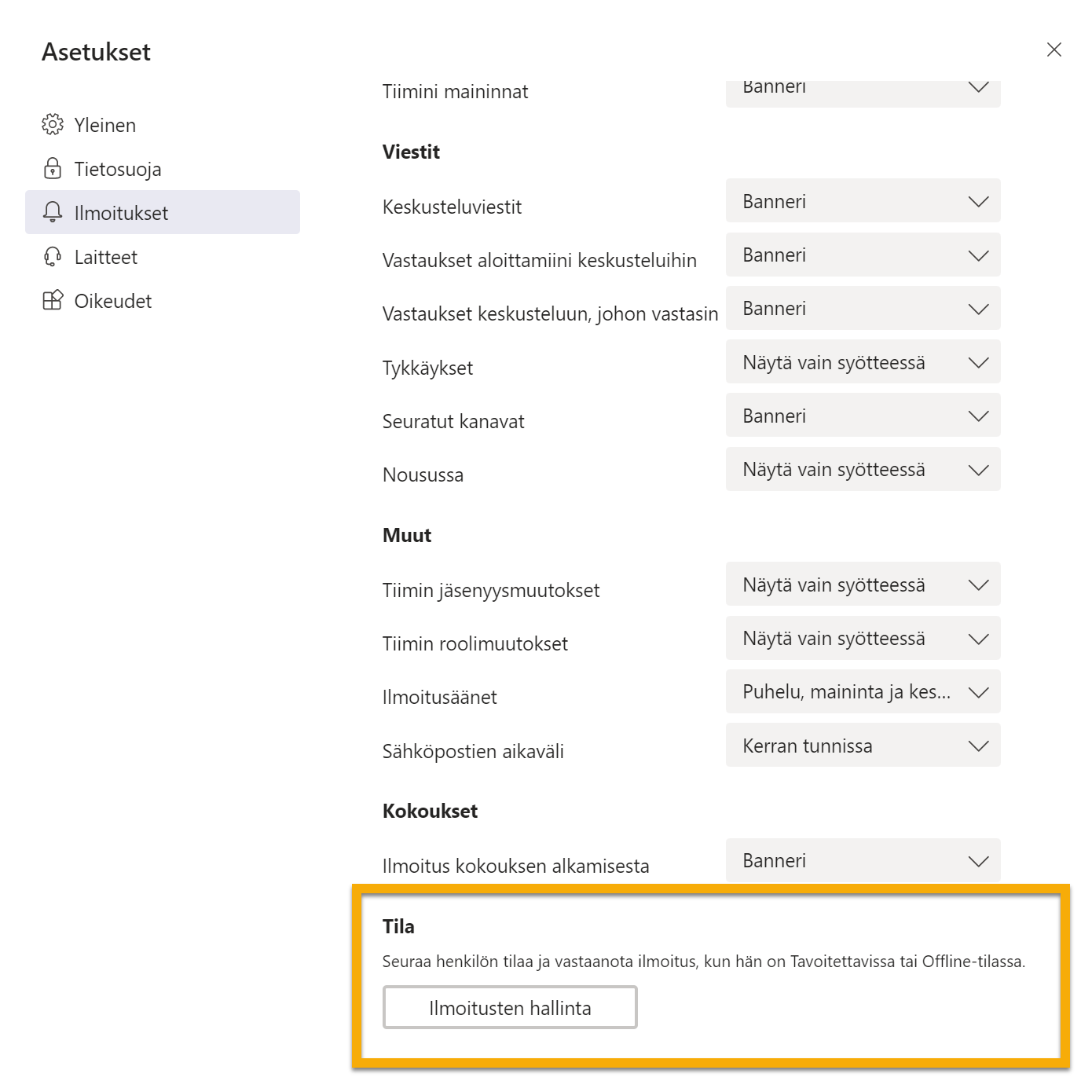
Task: Expand the Seuratut kanavat dropdown
Action: point(863,416)
